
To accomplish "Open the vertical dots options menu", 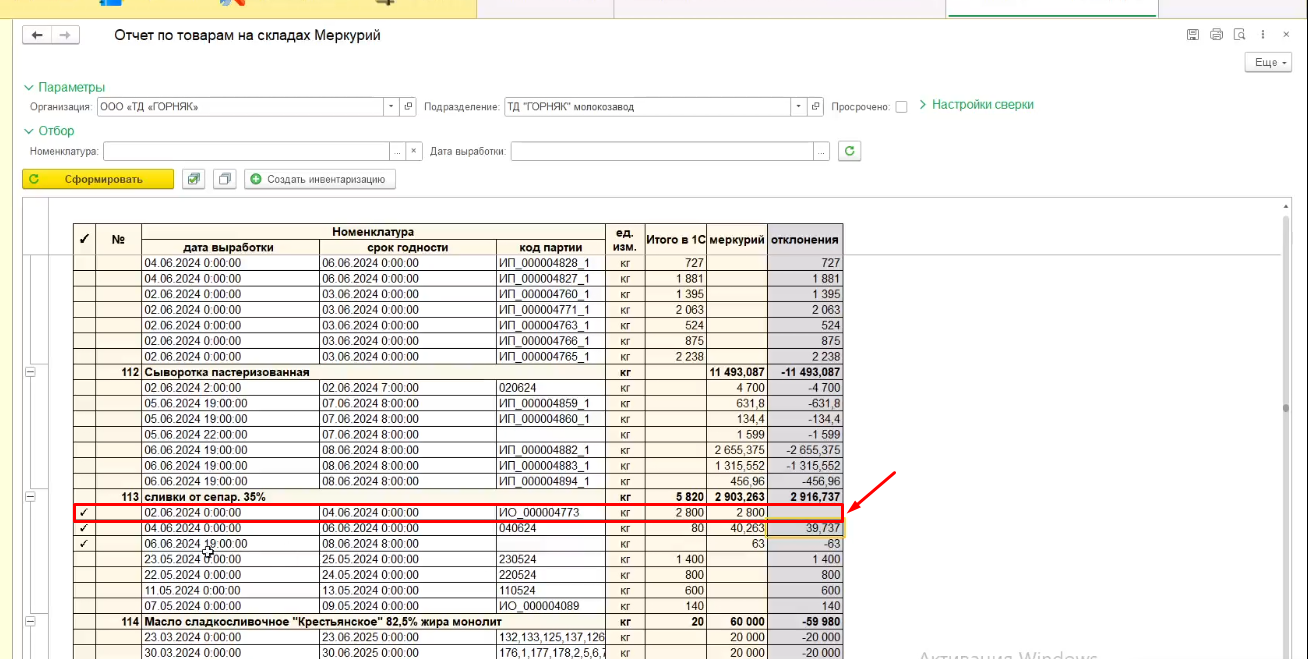I will [x=1265, y=35].
